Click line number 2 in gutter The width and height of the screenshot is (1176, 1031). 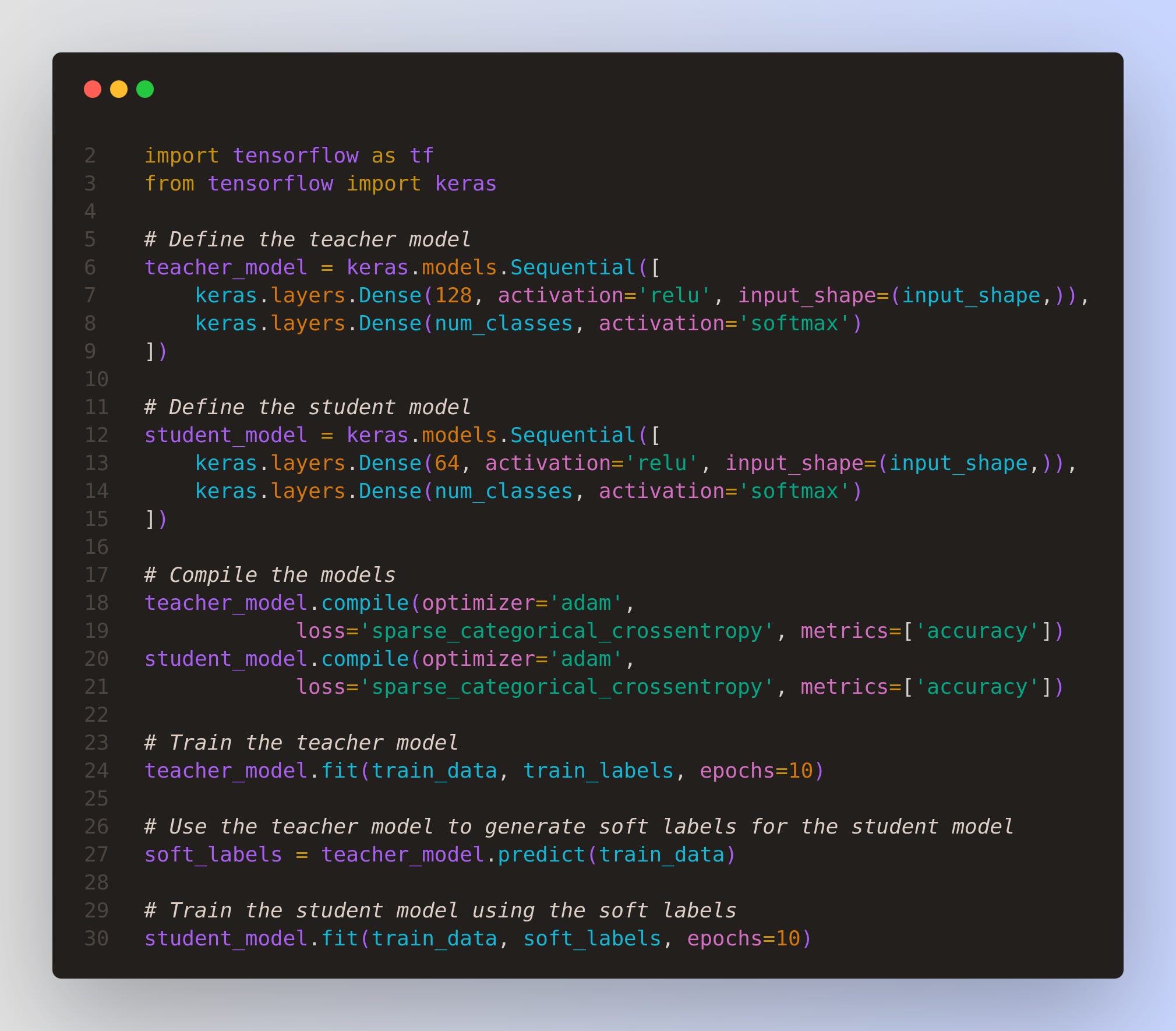90,156
